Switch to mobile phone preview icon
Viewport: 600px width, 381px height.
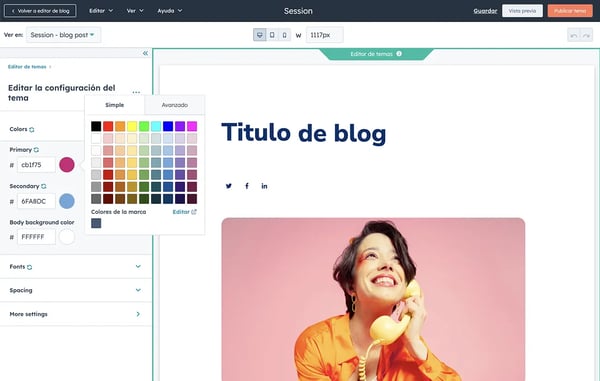point(284,35)
